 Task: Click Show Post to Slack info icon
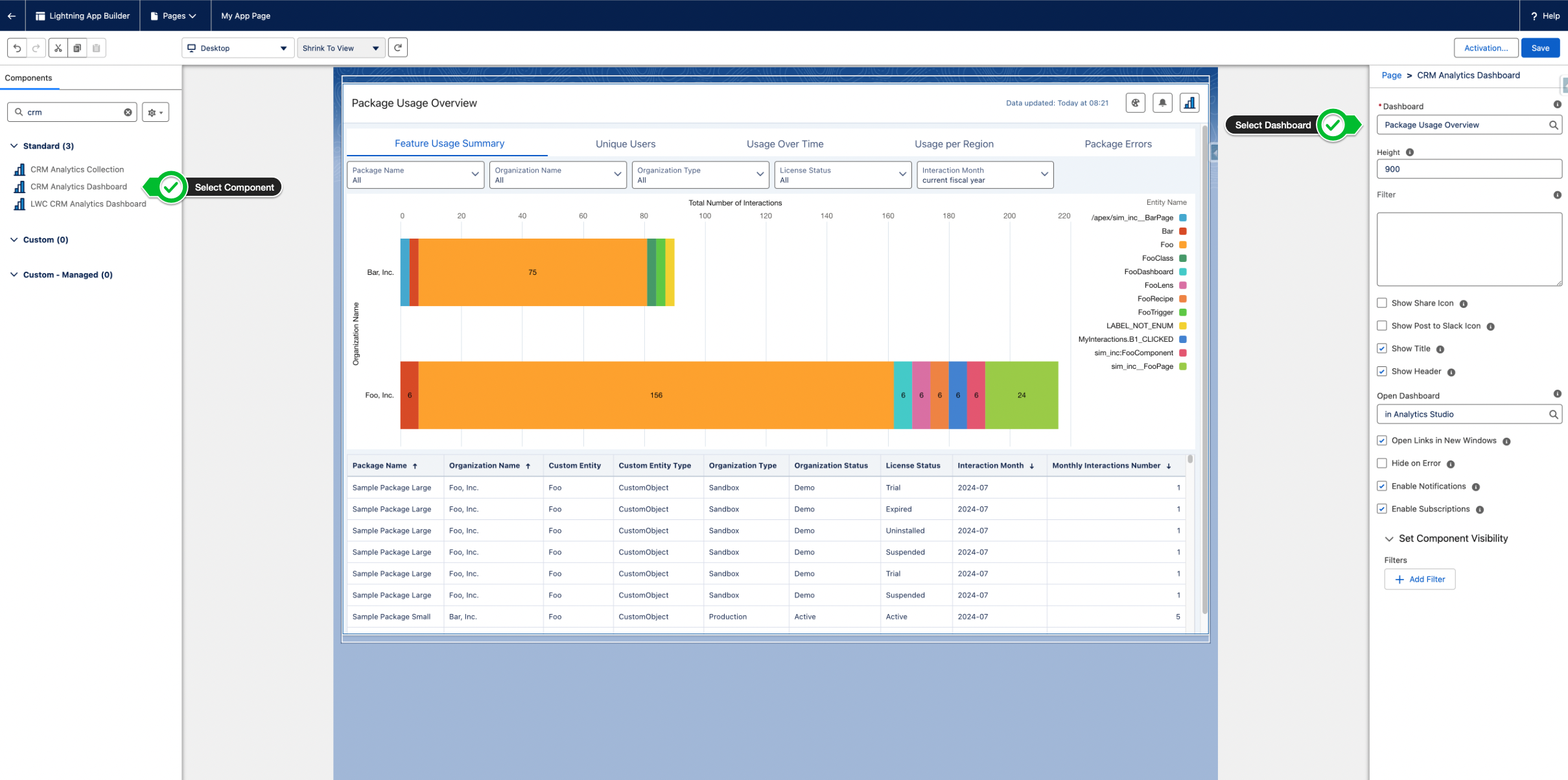[x=1490, y=326]
